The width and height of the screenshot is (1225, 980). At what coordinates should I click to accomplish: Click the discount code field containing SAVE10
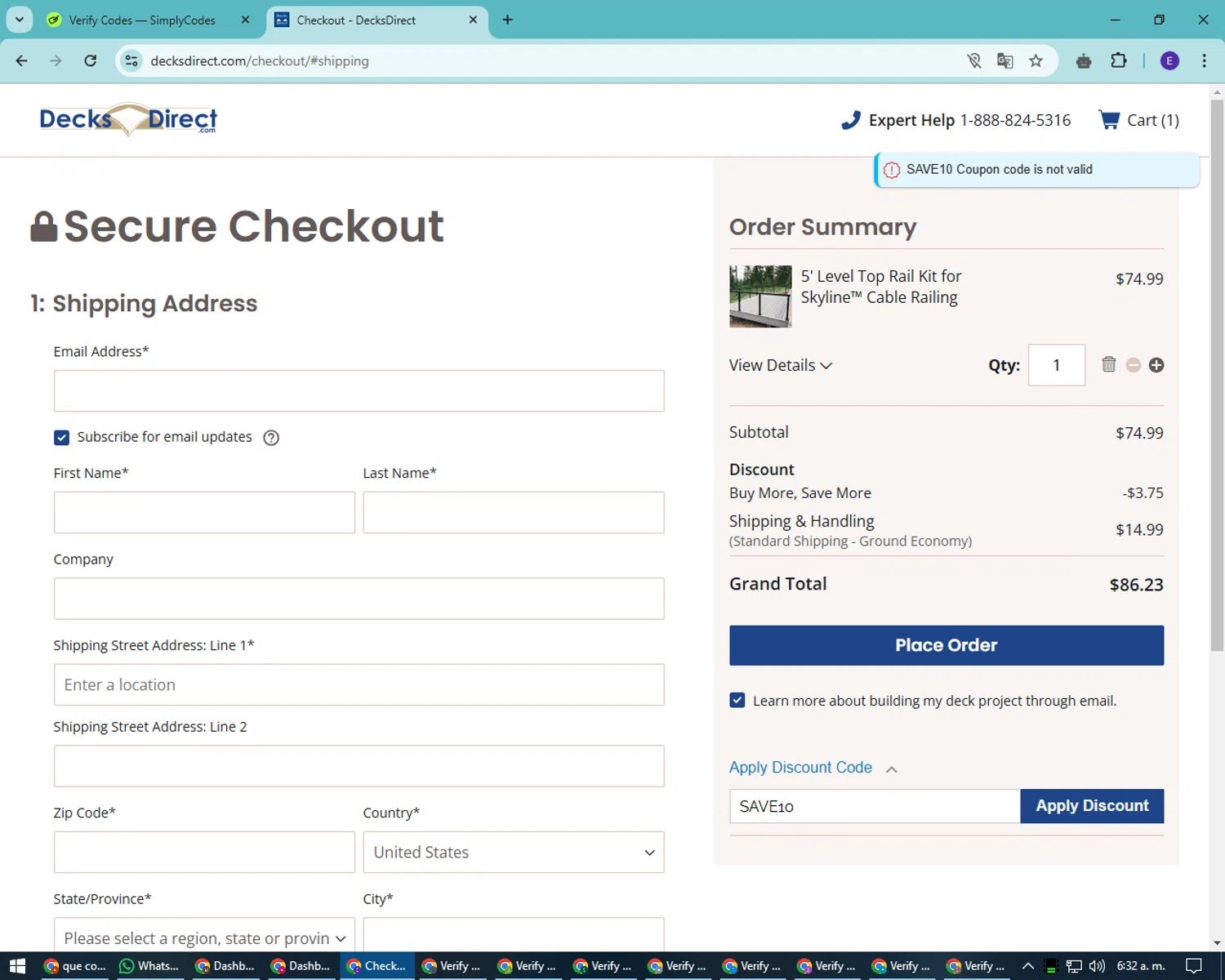(875, 806)
